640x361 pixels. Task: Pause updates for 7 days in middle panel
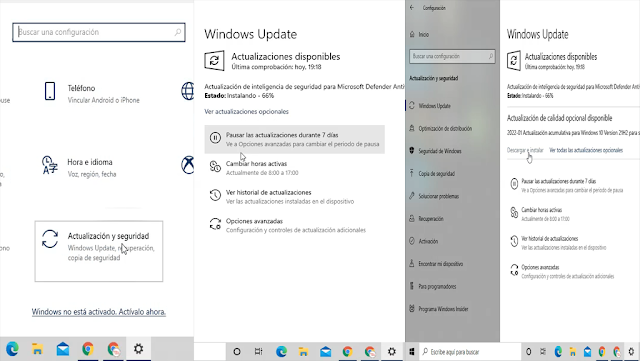[294, 139]
